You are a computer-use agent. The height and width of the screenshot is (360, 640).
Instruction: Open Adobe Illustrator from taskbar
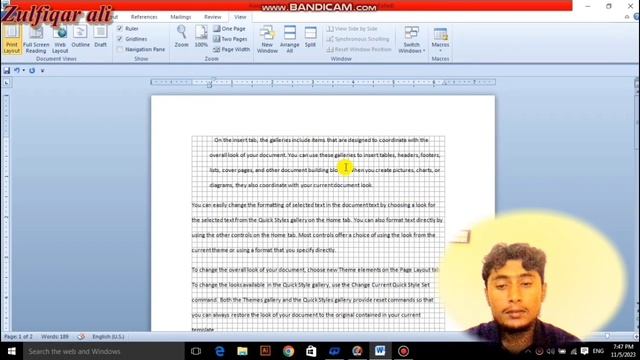click(x=265, y=351)
